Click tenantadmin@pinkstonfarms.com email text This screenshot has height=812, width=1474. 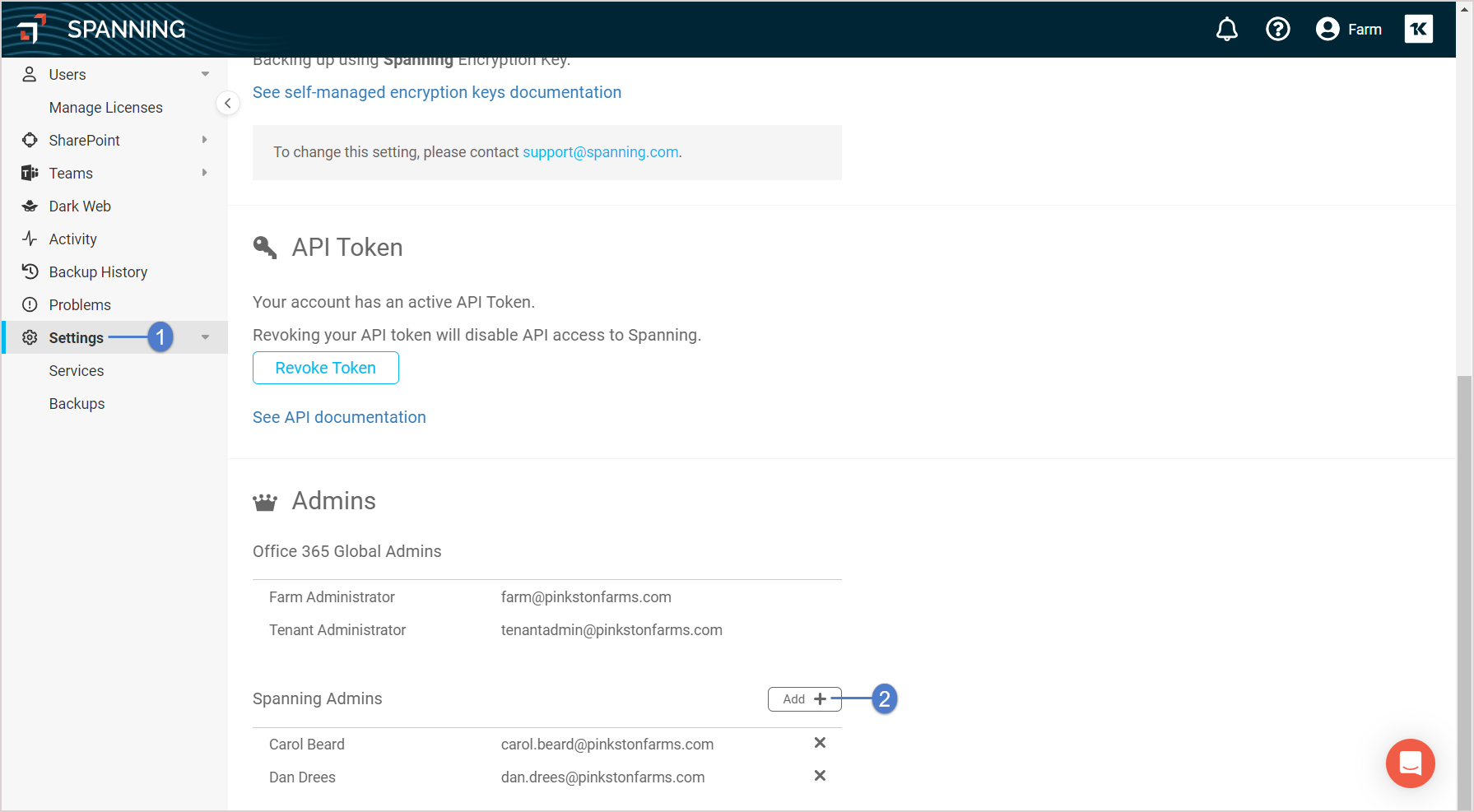(611, 630)
